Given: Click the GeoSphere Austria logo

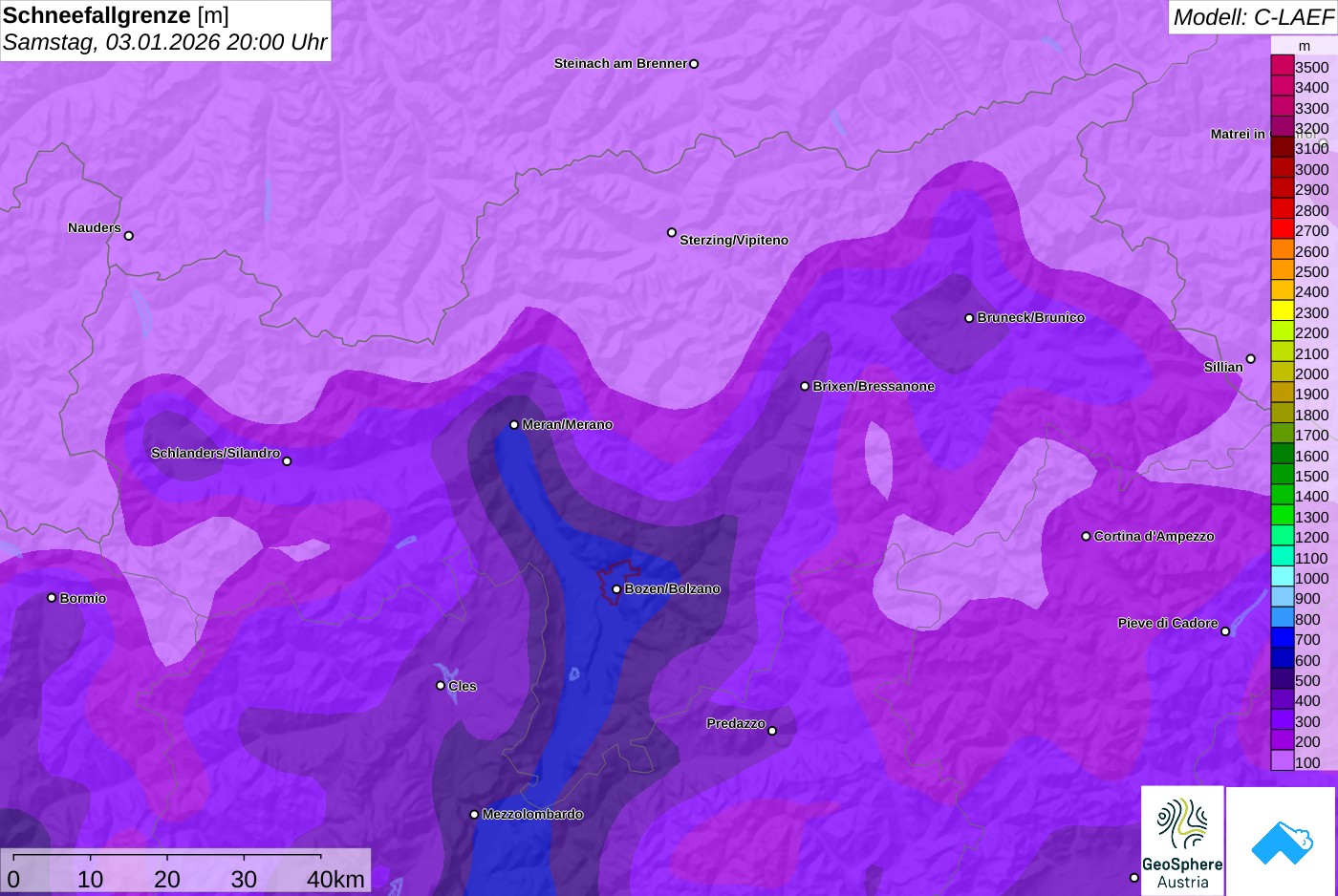Looking at the screenshot, I should [x=1182, y=841].
